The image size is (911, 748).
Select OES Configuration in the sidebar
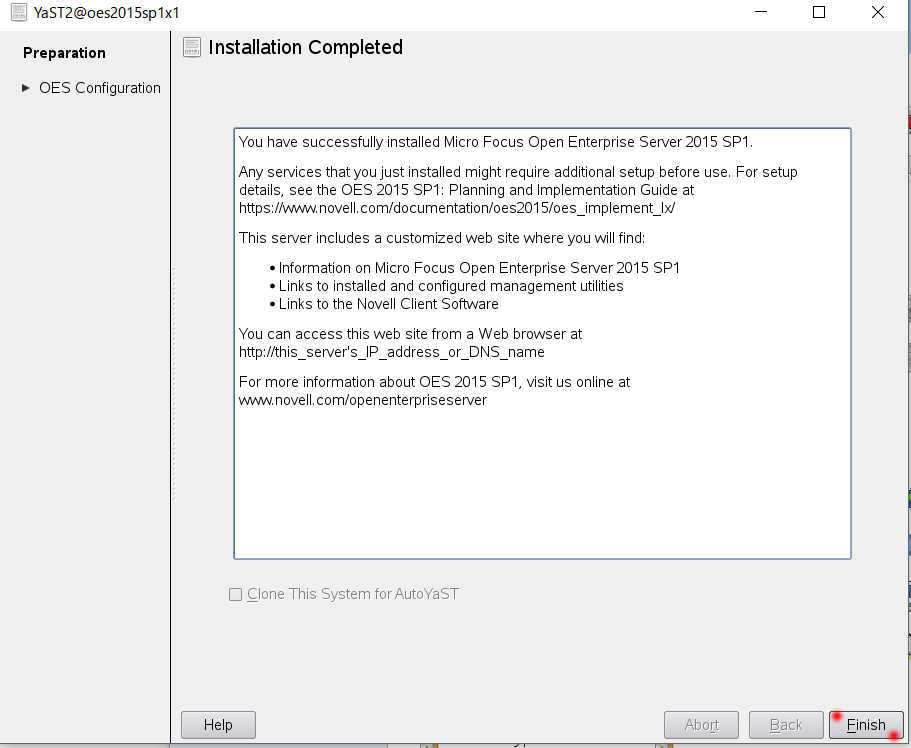coord(100,88)
